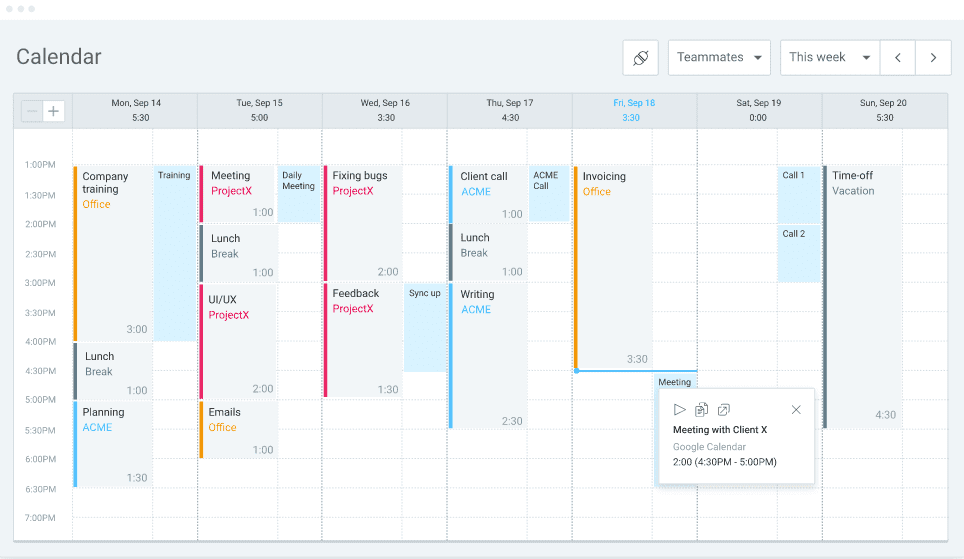The image size is (964, 559).
Task: Close the Meeting with Client X popup
Action: tap(796, 410)
